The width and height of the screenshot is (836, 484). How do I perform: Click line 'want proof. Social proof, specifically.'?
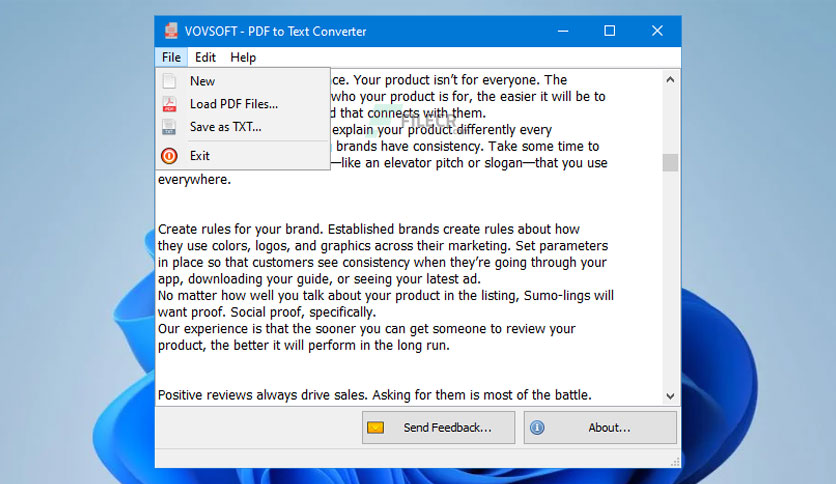(267, 312)
